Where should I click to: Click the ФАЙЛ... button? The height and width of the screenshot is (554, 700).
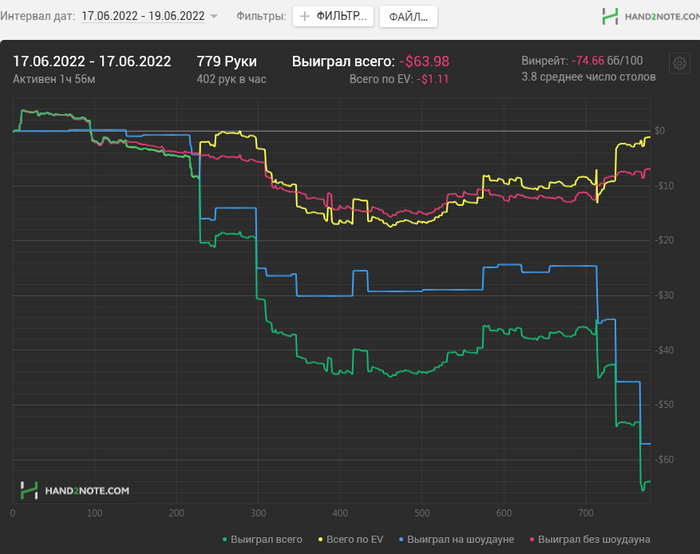click(x=408, y=17)
